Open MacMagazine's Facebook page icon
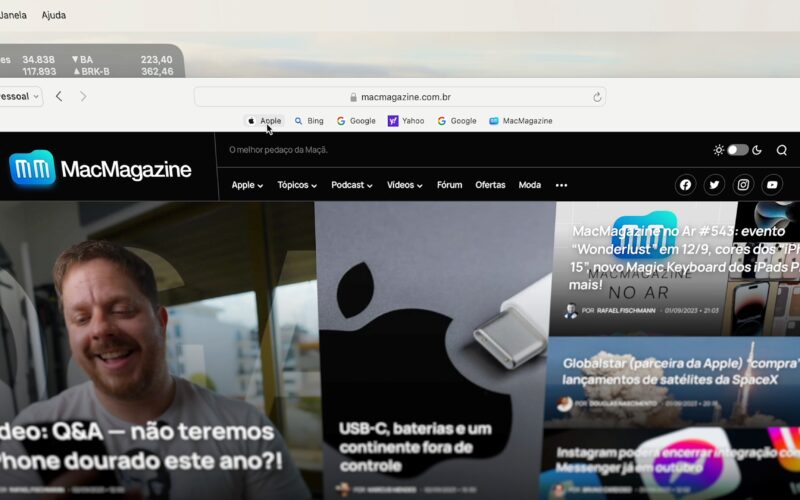Screen dimensions: 800x500 pos(685,185)
